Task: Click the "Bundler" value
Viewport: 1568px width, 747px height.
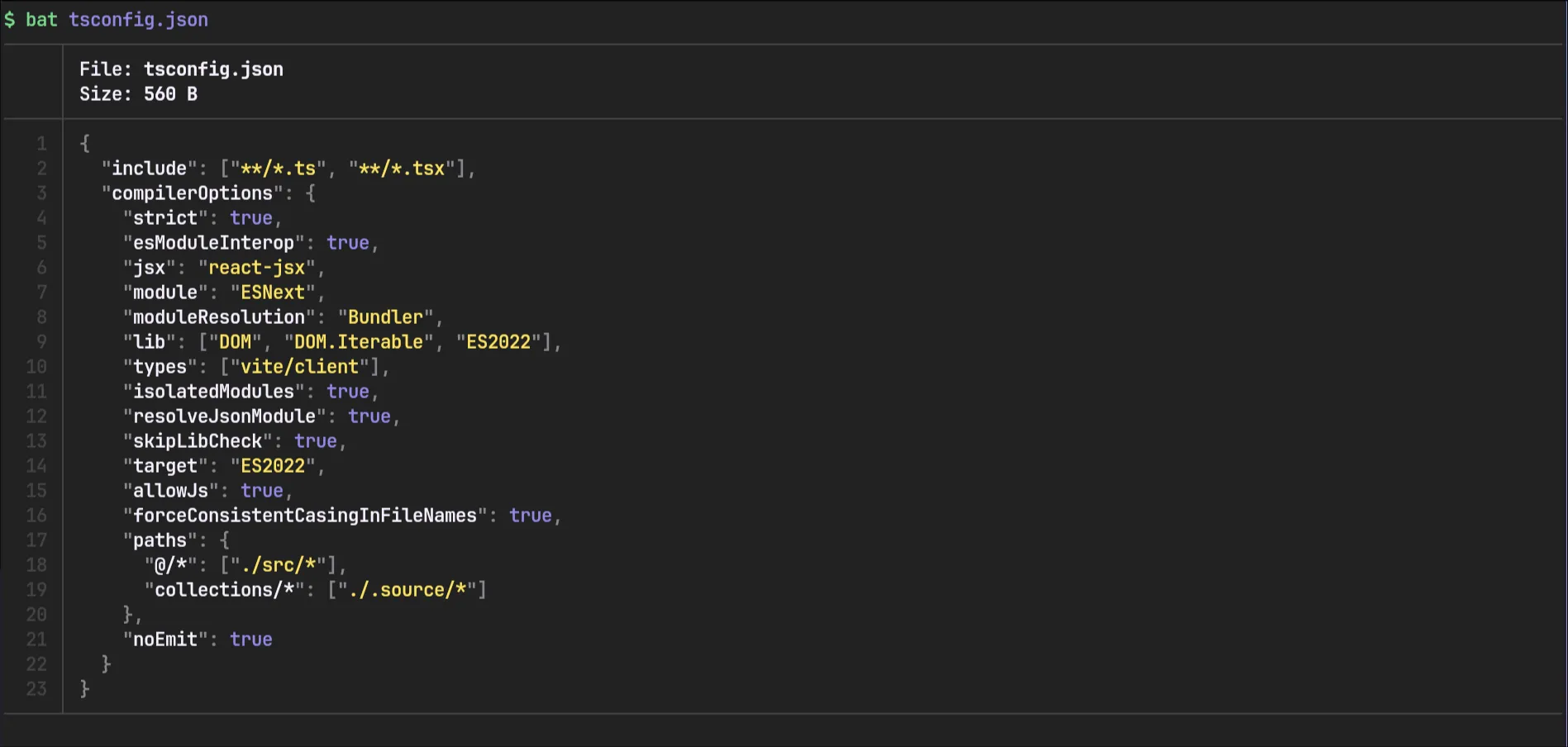Action: (385, 317)
